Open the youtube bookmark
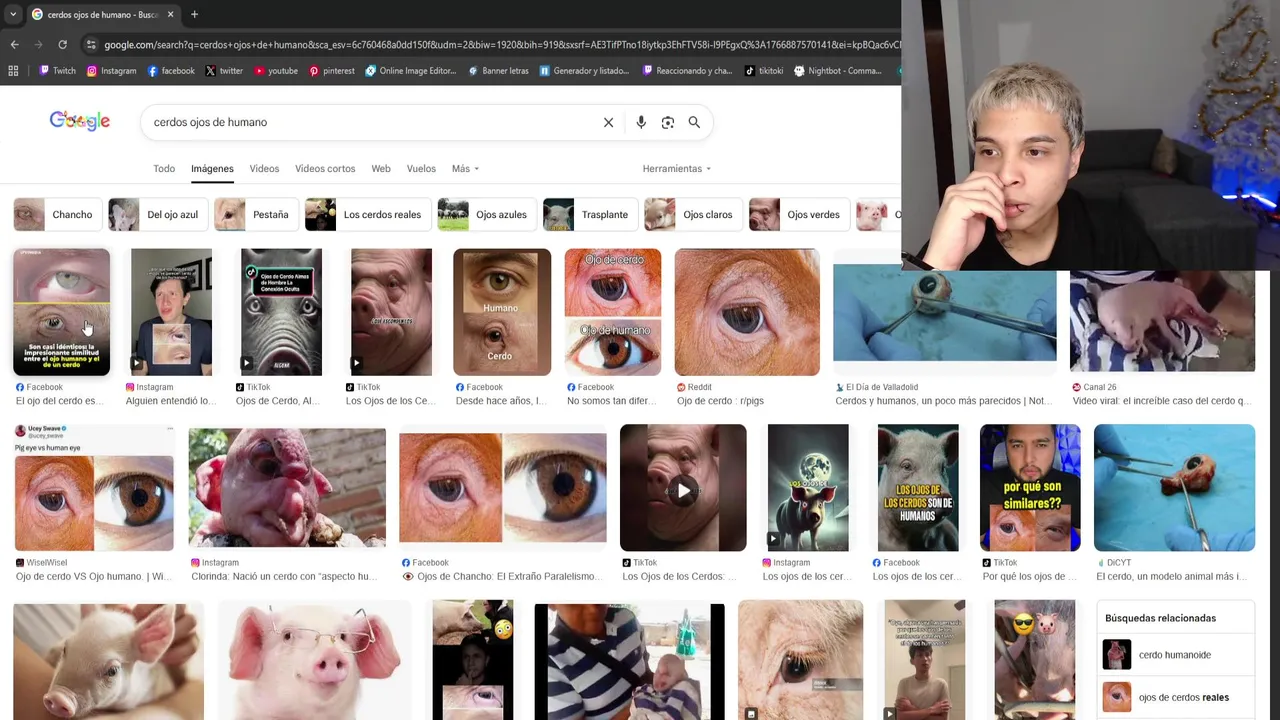This screenshot has width=1280, height=720. point(275,71)
